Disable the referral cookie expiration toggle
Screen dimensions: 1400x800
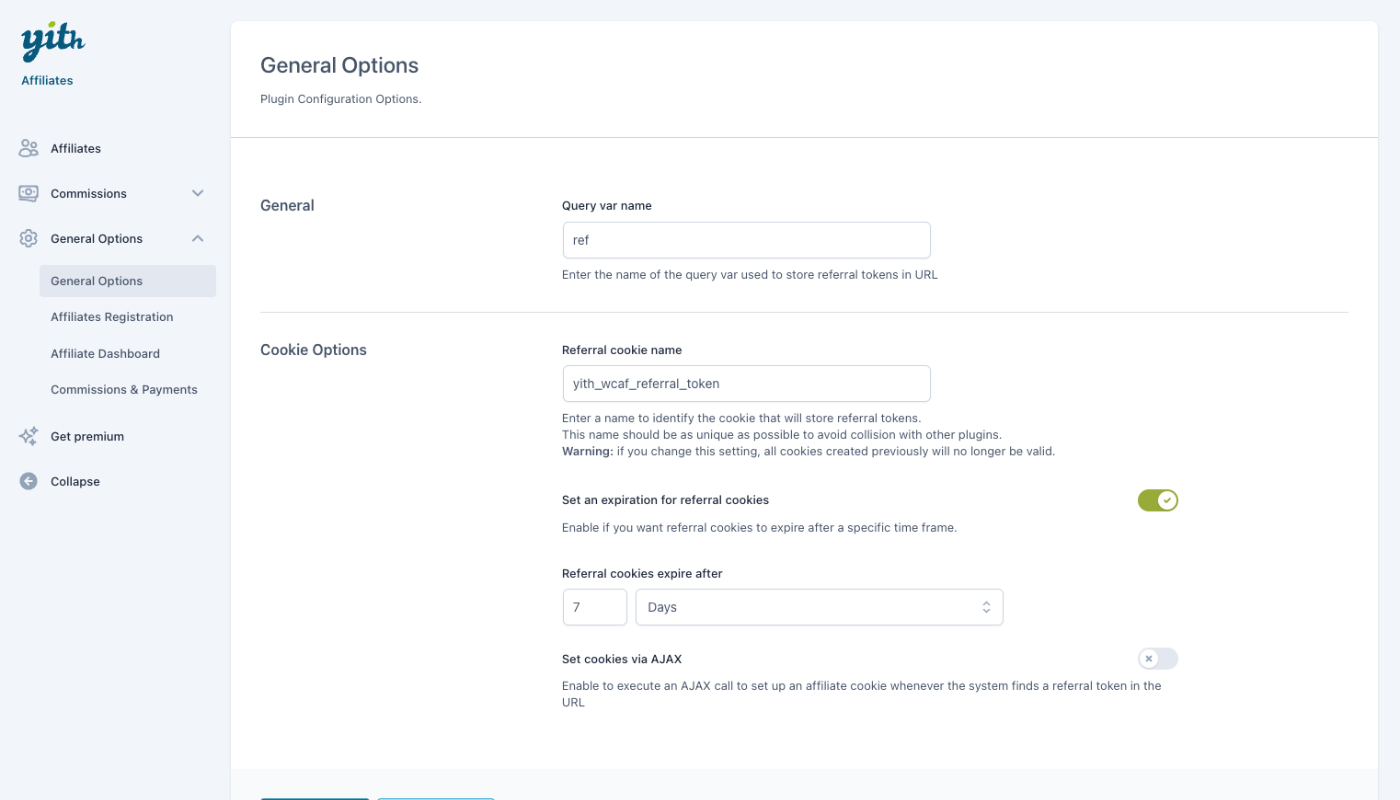(x=1157, y=500)
